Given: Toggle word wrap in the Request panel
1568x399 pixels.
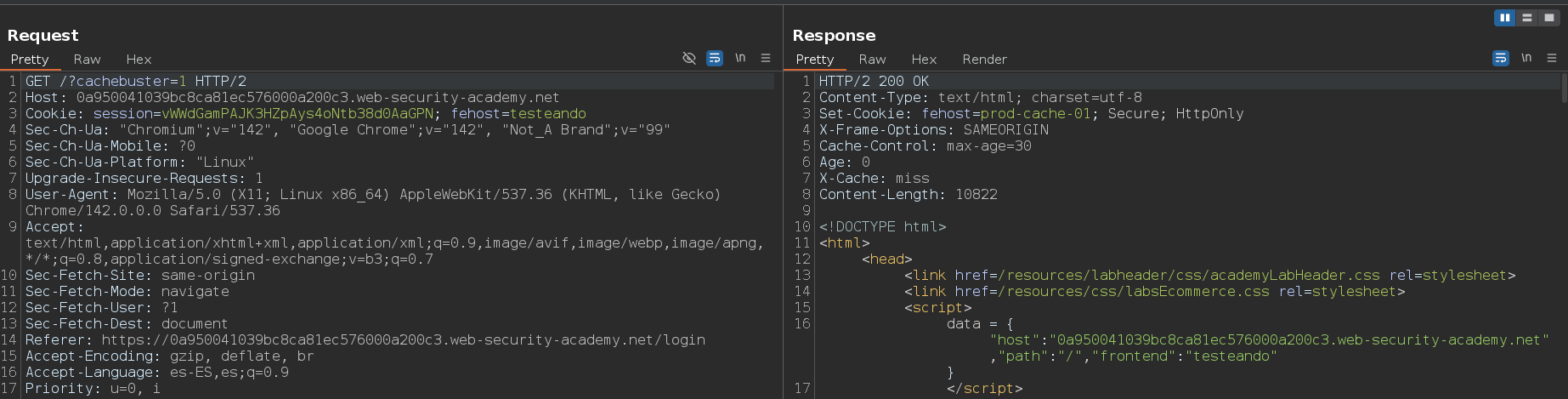Looking at the screenshot, I should 715,58.
